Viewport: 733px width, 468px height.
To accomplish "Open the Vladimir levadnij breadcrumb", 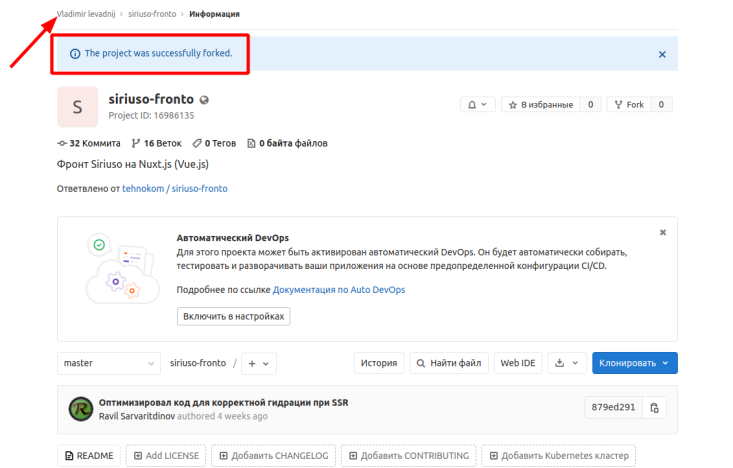I will pyautogui.click(x=86, y=14).
